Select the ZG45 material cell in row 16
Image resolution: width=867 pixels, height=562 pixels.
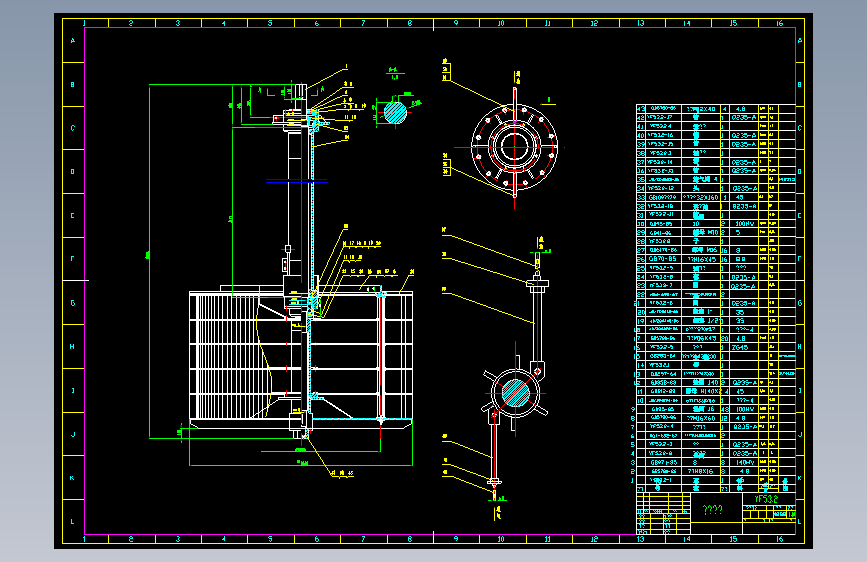740,347
